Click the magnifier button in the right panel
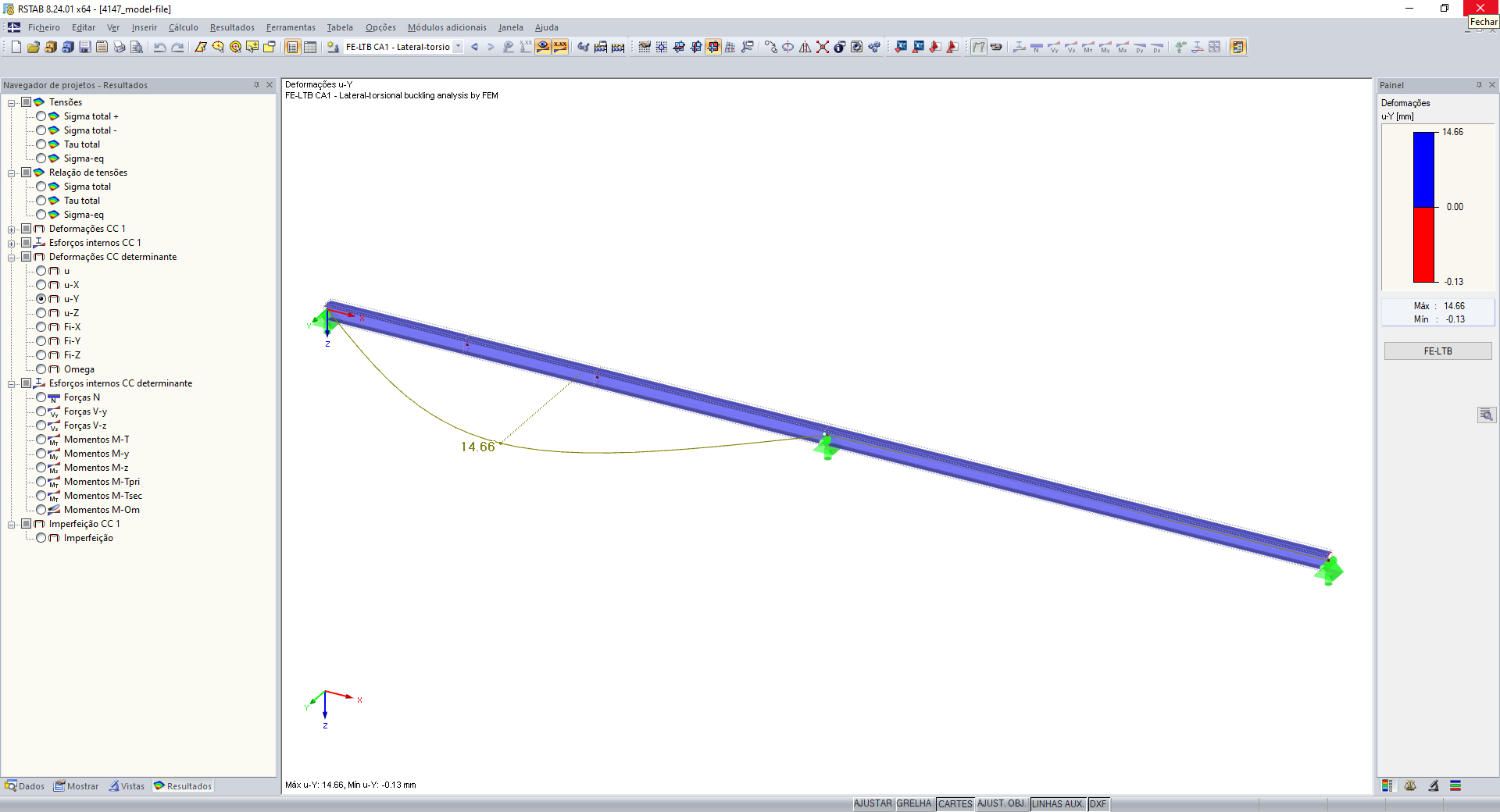The width and height of the screenshot is (1500, 812). point(1487,415)
